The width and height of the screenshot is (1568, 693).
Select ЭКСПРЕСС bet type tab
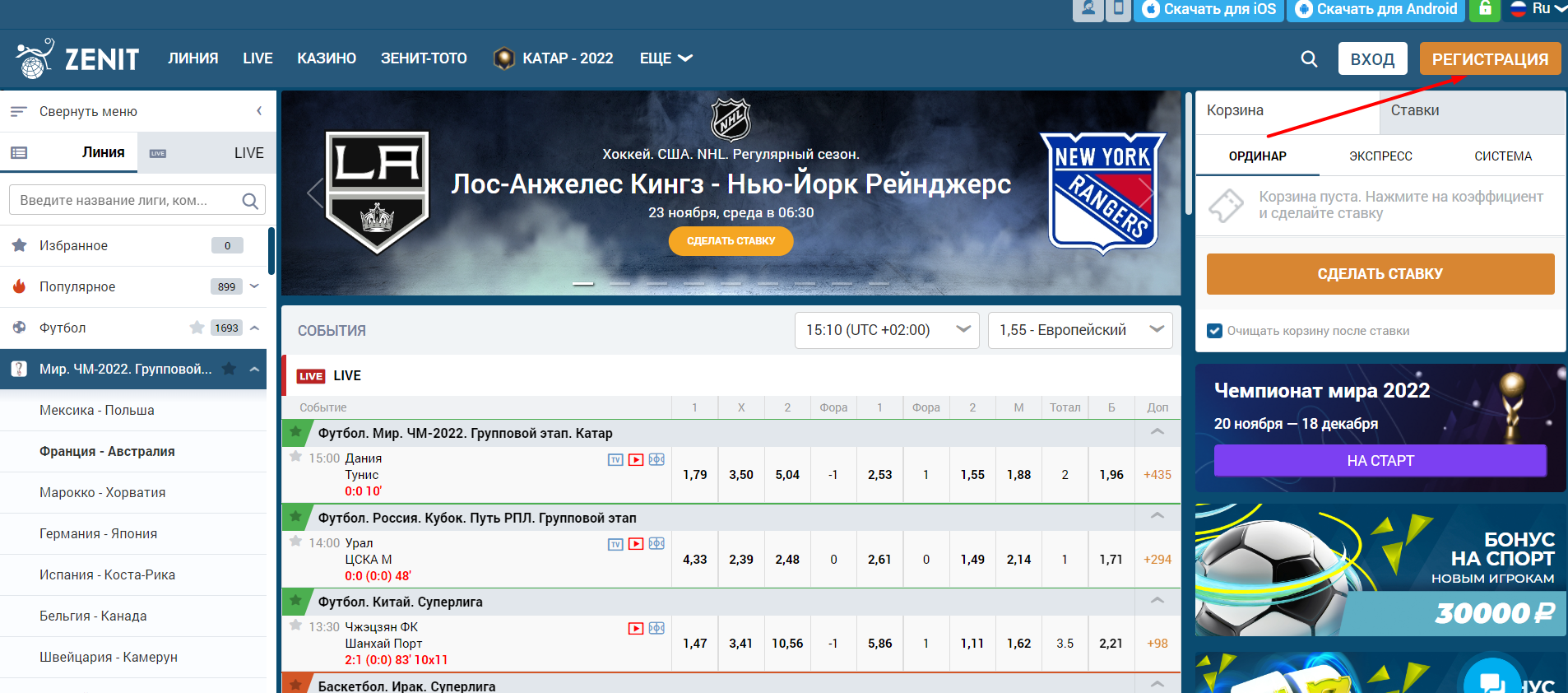click(1380, 156)
